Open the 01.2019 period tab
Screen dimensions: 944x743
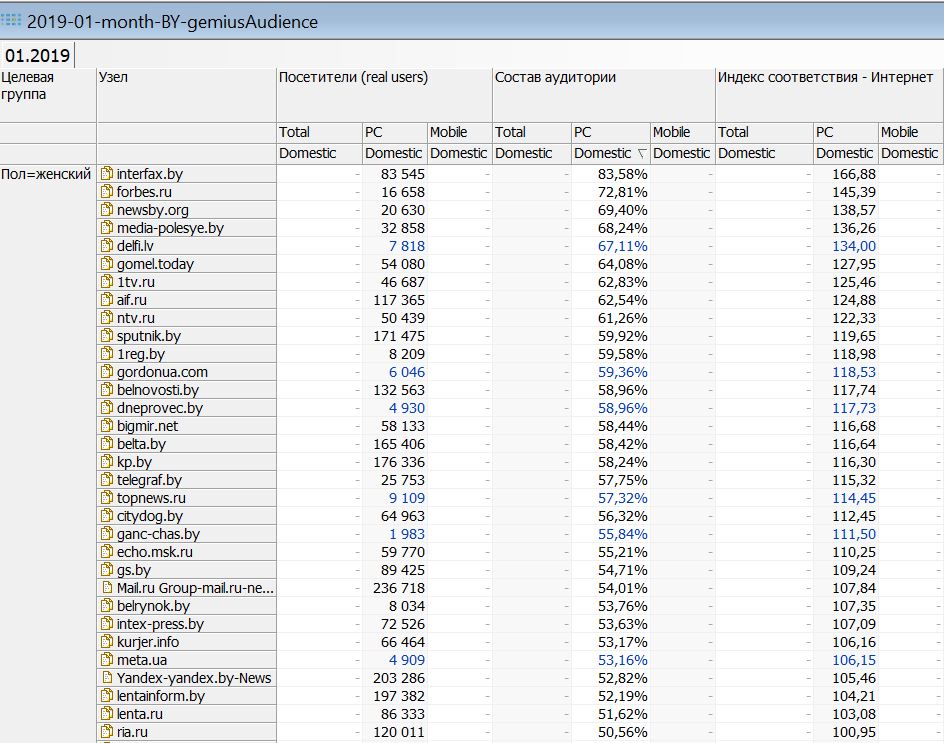(x=38, y=56)
